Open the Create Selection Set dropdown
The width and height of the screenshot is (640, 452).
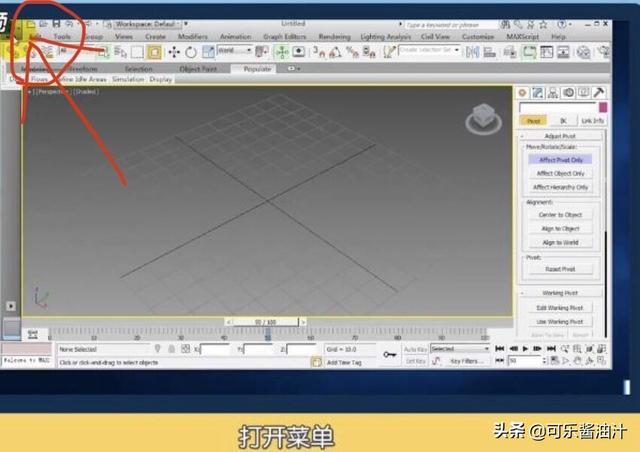429,50
